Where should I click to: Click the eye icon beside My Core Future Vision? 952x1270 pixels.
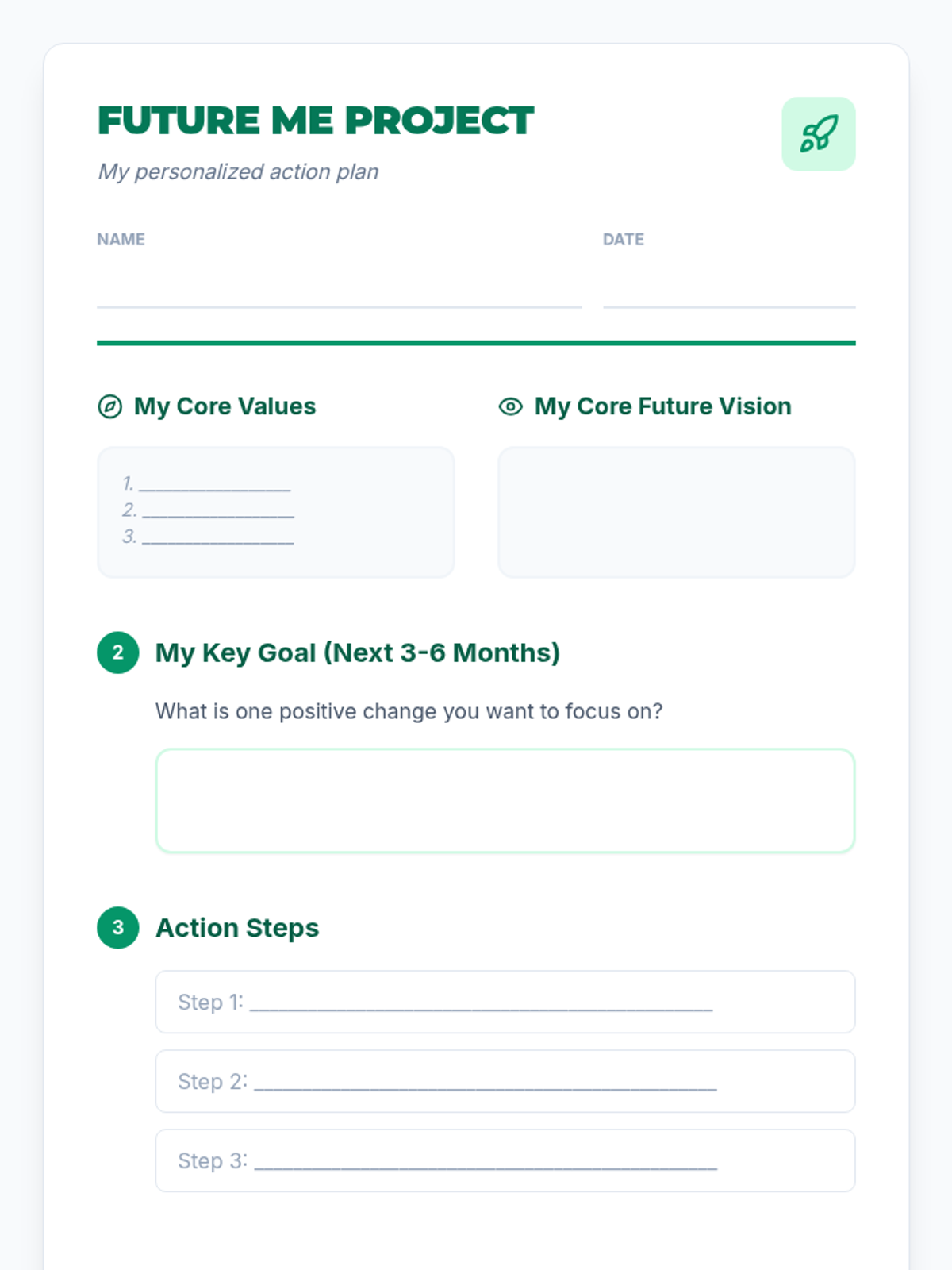510,406
